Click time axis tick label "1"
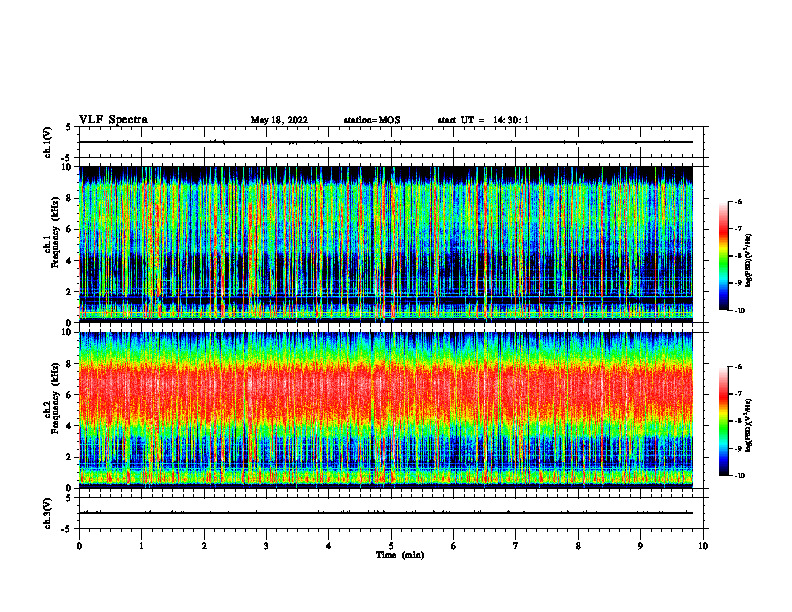792x612 pixels. tap(141, 546)
